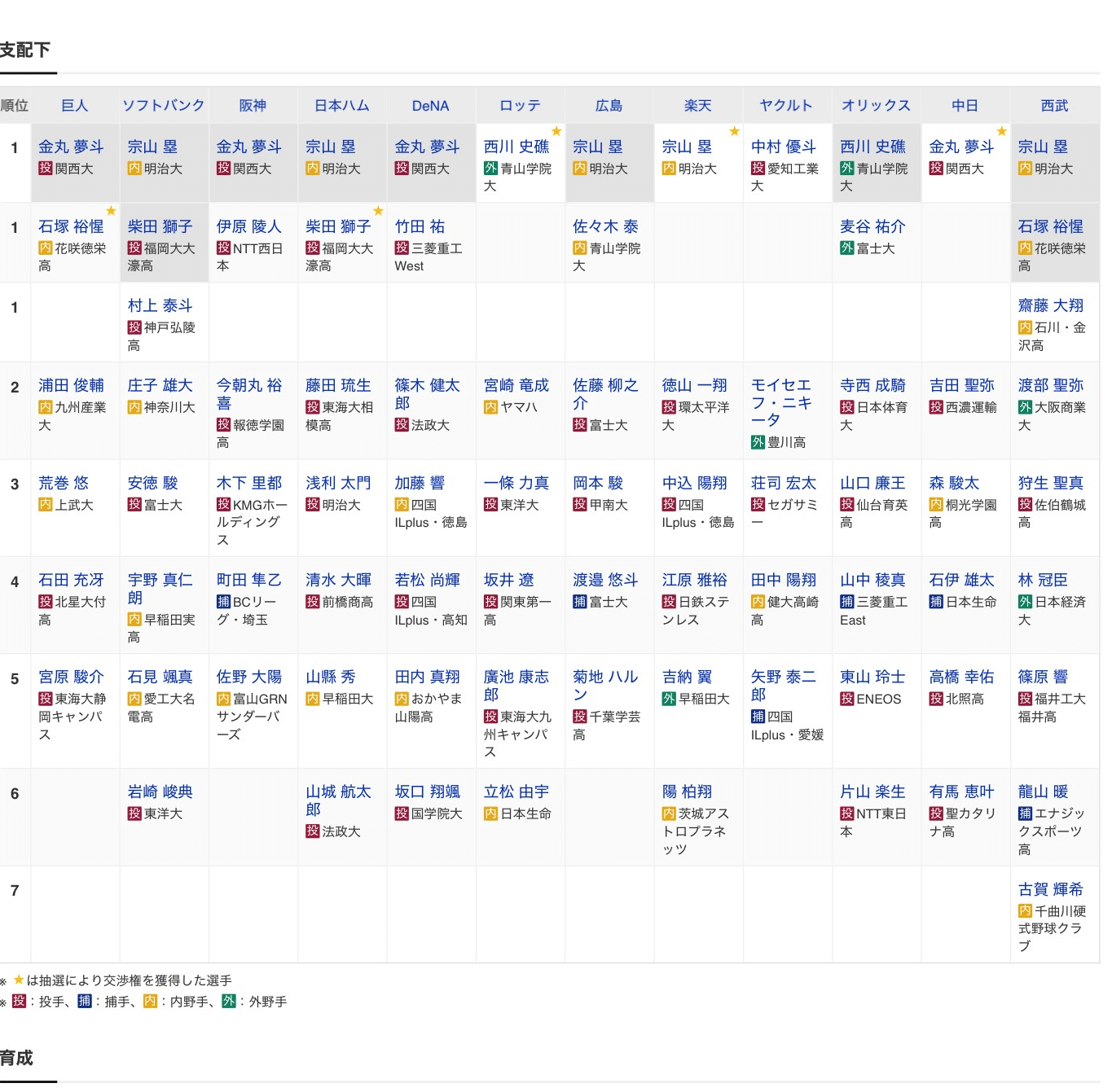Open player 菊地 ハルン's profile link

pos(605,686)
